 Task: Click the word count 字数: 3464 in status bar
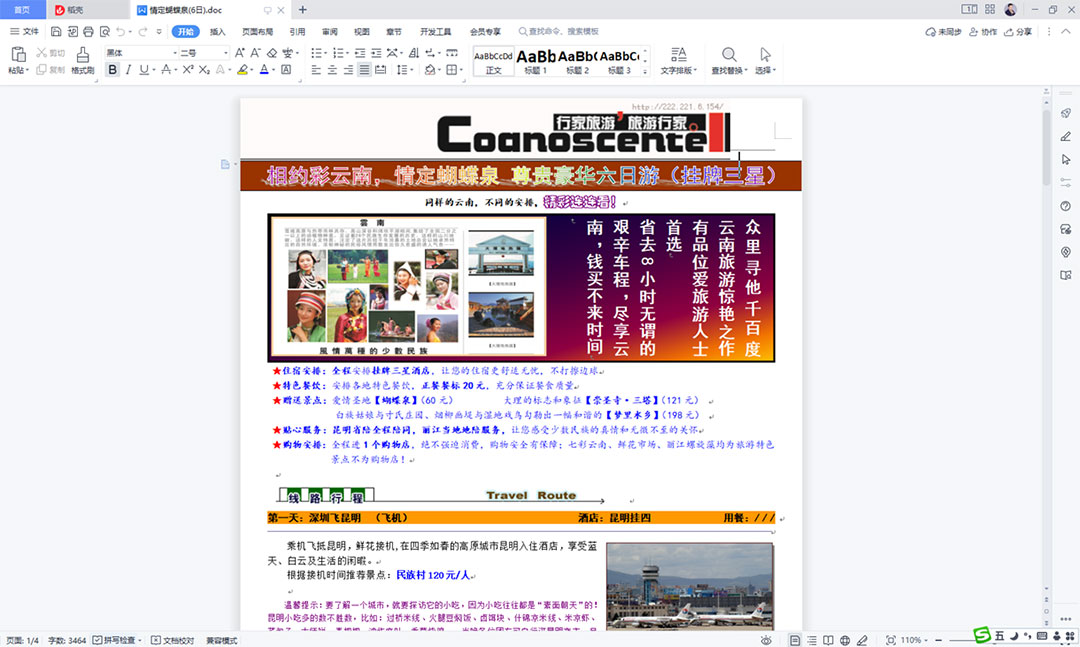pyautogui.click(x=66, y=640)
